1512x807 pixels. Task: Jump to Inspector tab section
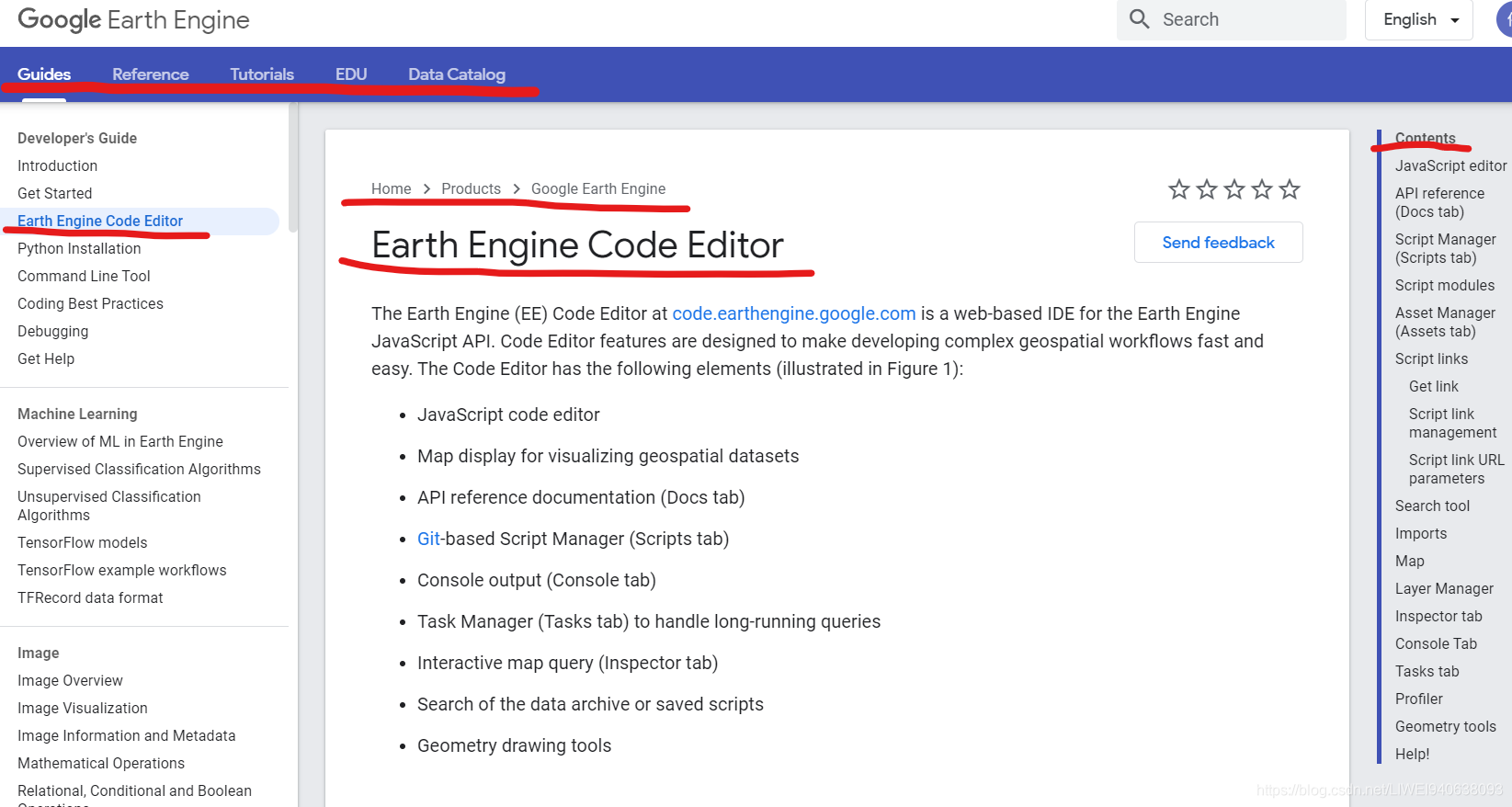click(1438, 616)
